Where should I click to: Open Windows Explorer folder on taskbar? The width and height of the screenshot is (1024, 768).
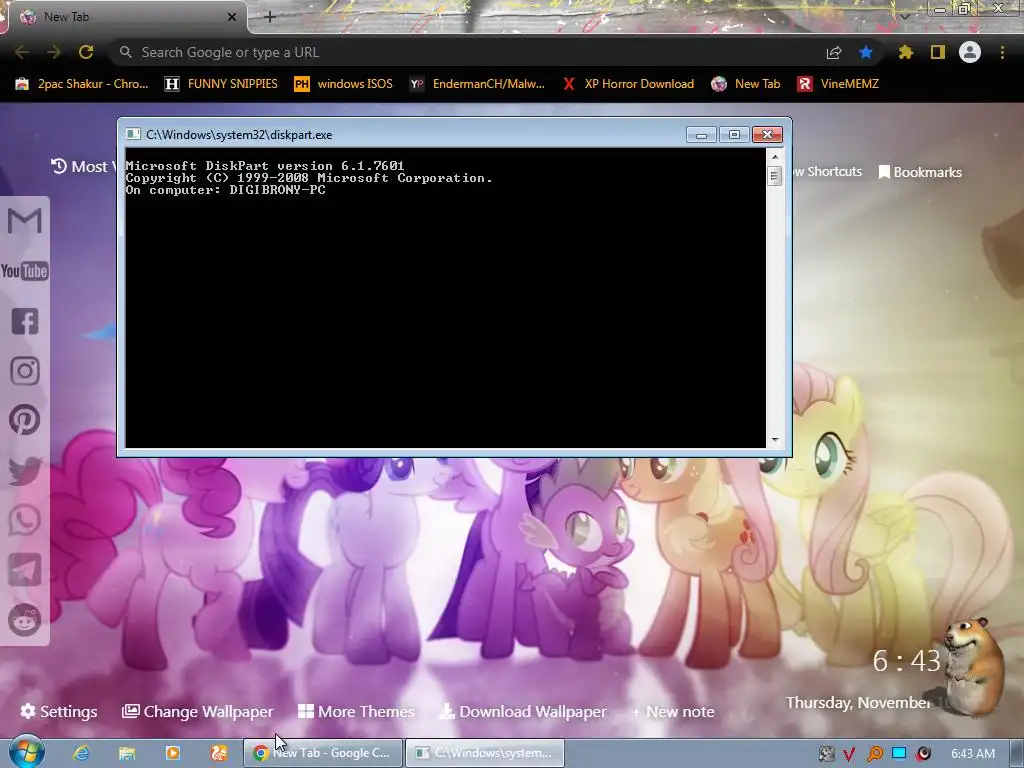[127, 753]
